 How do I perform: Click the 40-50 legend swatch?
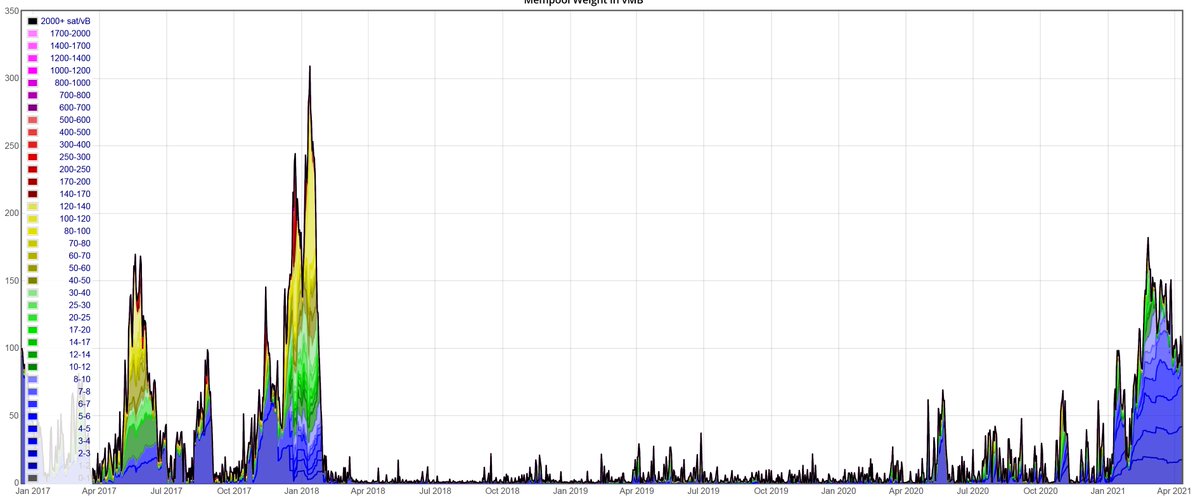tap(33, 280)
